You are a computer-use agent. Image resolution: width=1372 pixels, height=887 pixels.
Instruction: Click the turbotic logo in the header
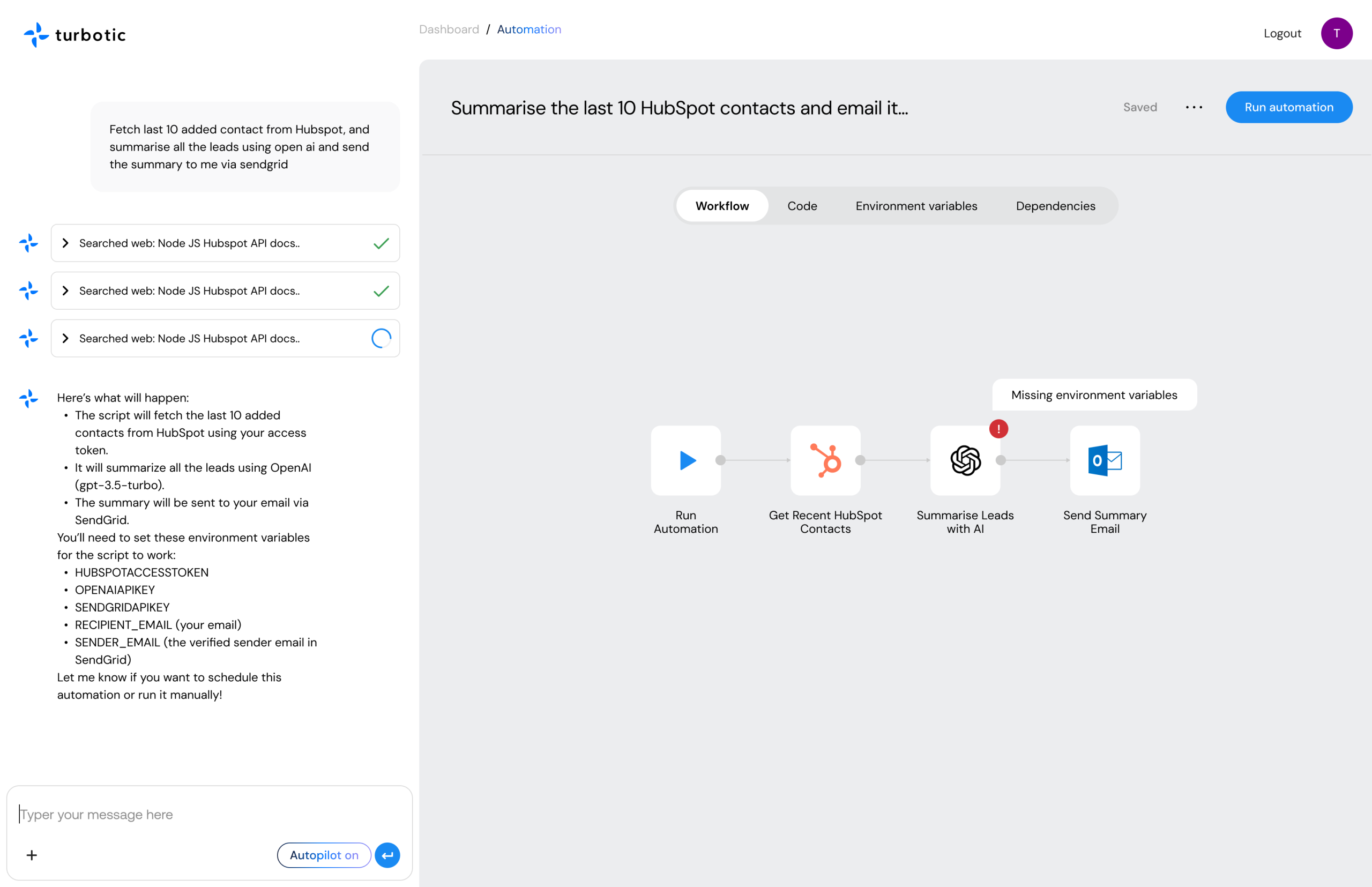click(x=75, y=34)
